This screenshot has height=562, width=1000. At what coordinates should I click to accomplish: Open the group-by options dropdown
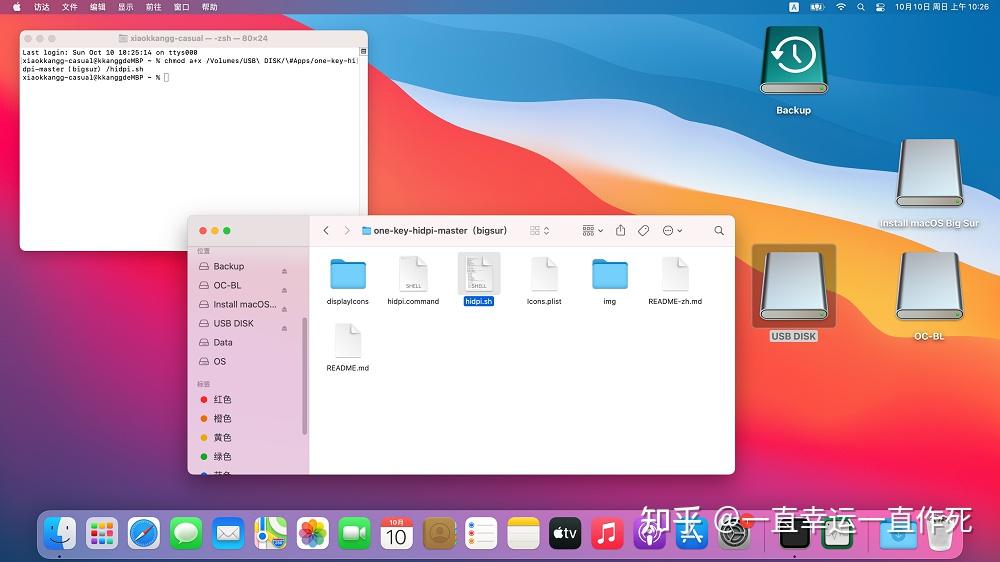click(x=592, y=230)
